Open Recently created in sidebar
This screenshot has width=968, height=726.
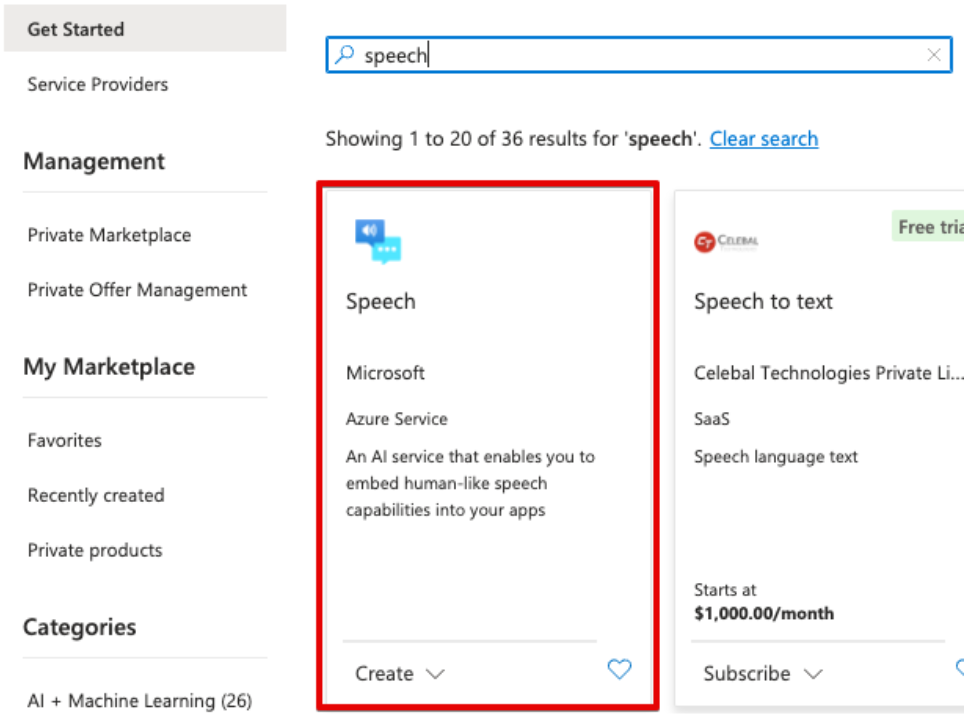(x=96, y=495)
